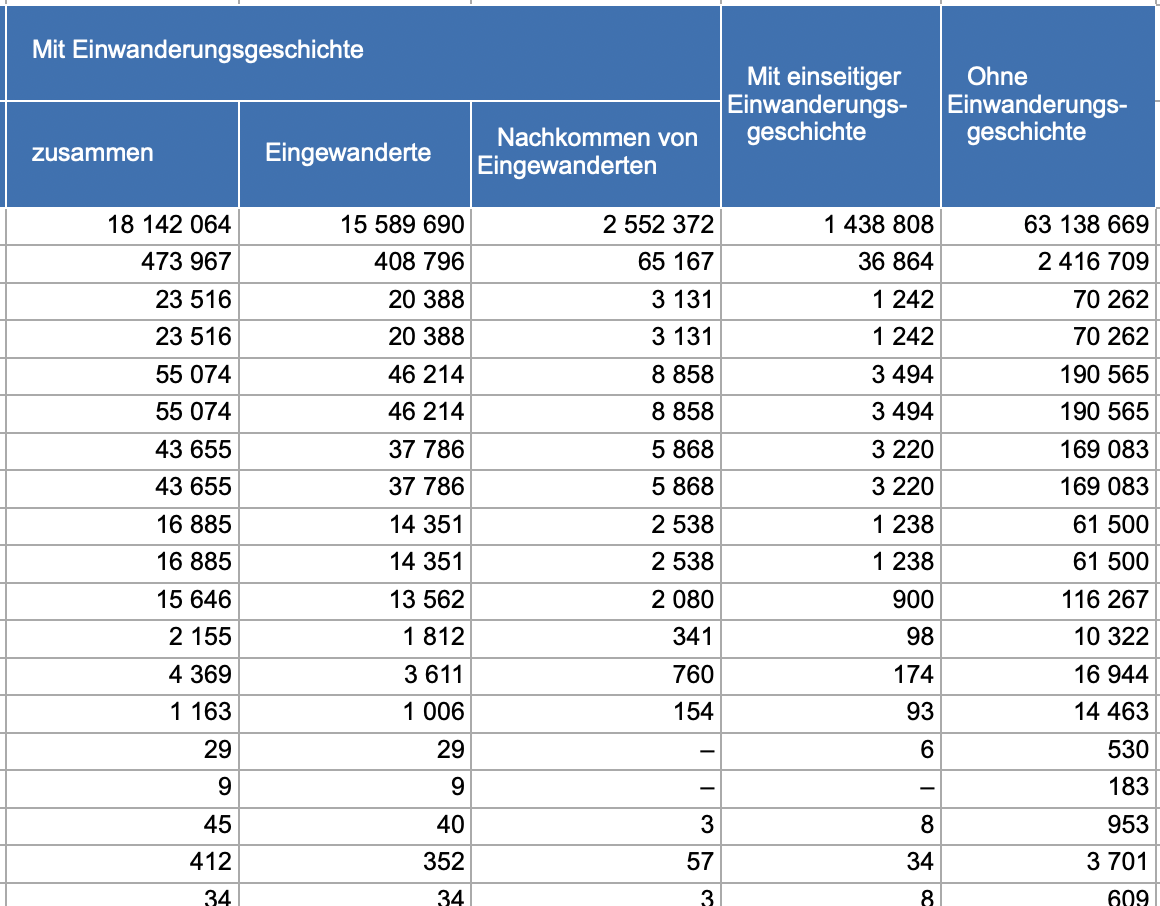
Task: Select the cell with value 45
Action: 123,825
